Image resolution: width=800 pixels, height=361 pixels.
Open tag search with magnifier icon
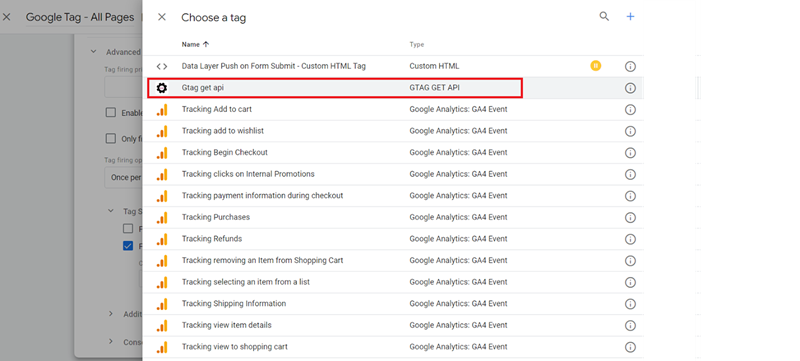coord(604,16)
